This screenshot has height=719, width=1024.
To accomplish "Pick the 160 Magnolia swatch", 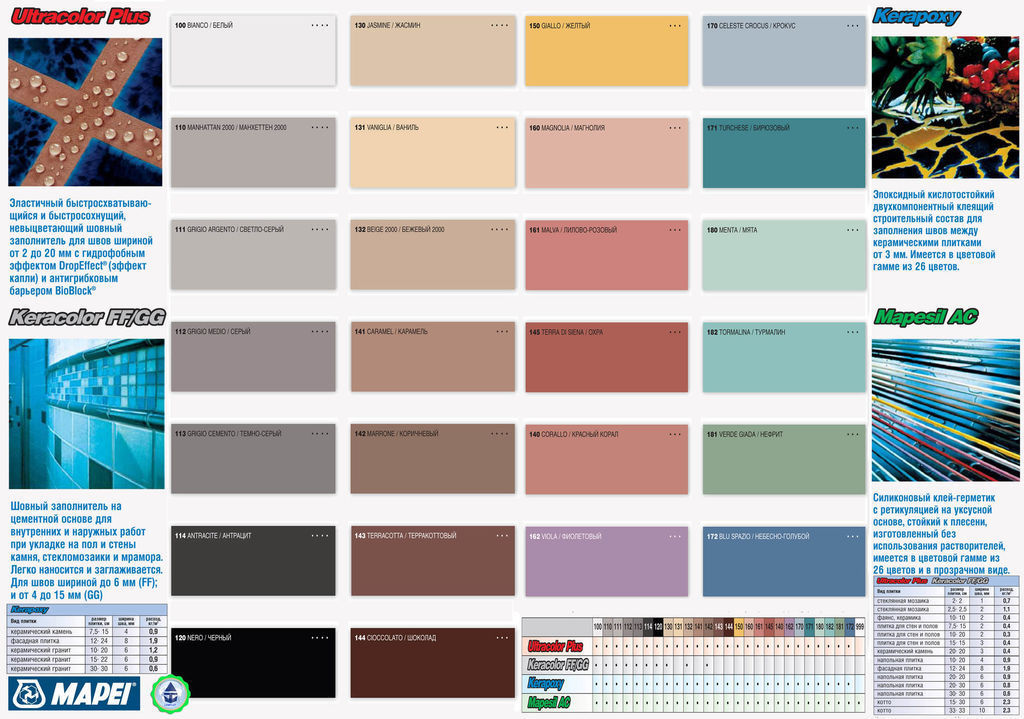I will (607, 153).
